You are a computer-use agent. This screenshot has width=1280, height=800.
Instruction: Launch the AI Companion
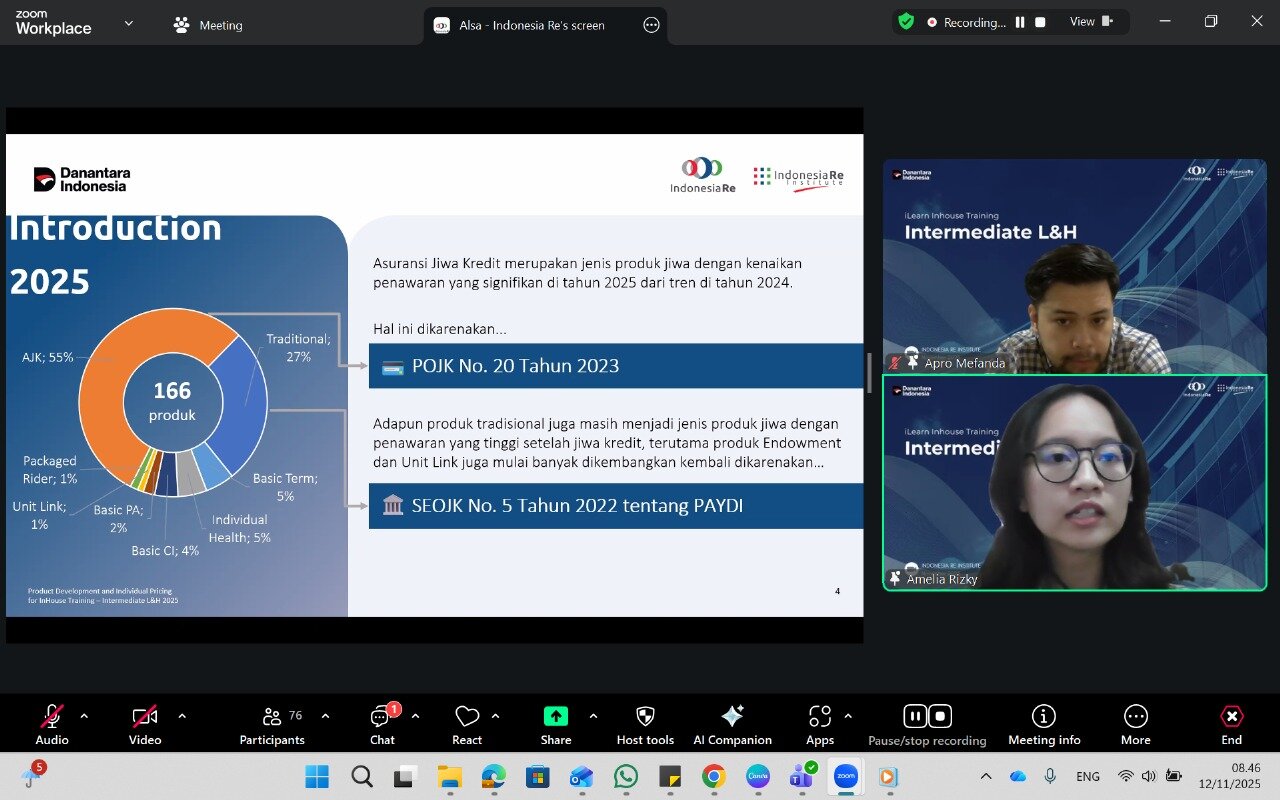pos(732,724)
